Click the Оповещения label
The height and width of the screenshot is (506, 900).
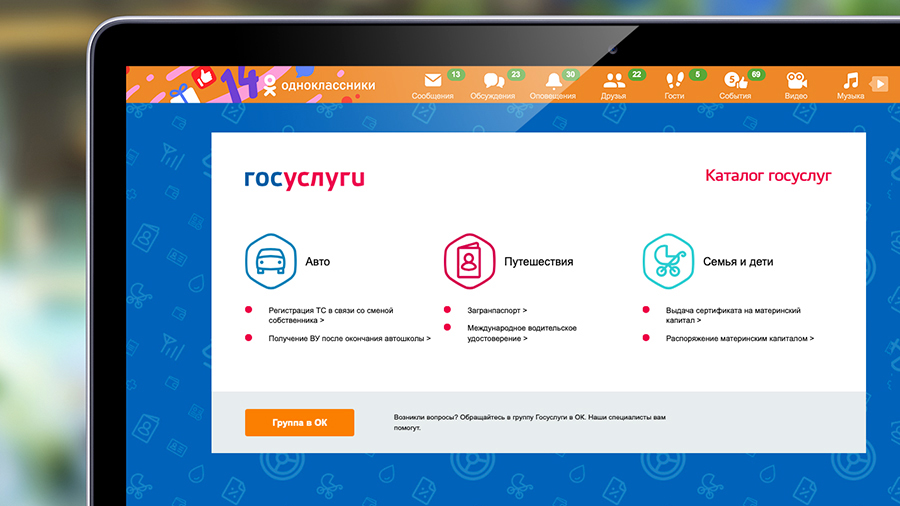[553, 96]
